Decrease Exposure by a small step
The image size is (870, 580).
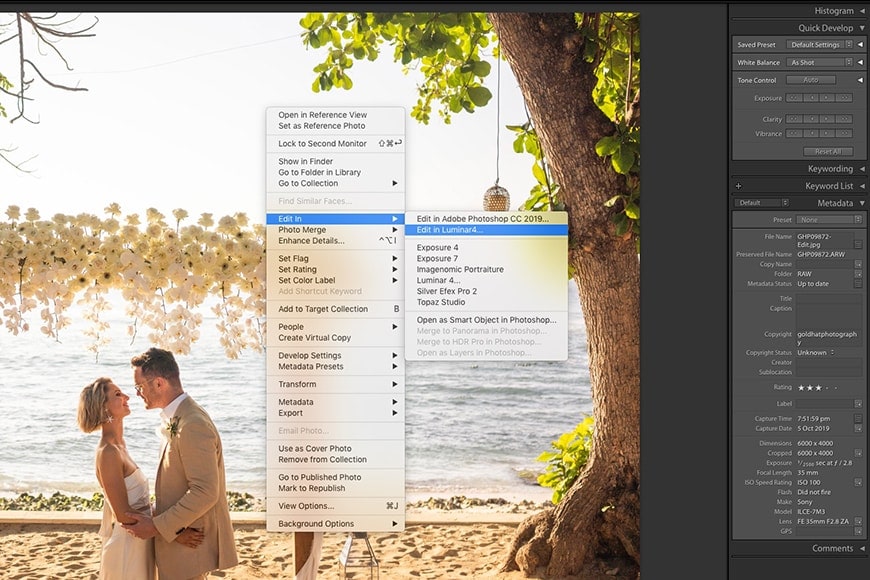[811, 98]
